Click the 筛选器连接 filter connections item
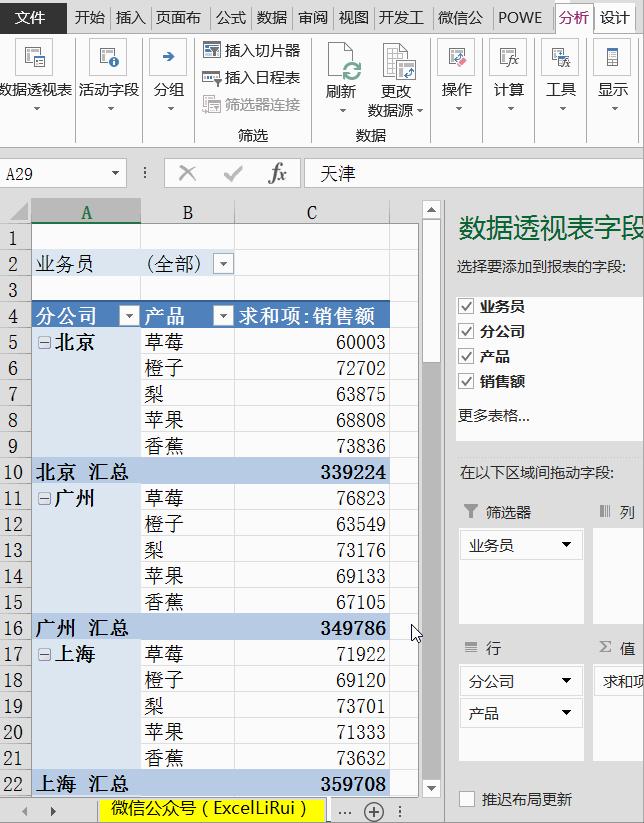Screen dimensions: 644x823 [x=251, y=104]
